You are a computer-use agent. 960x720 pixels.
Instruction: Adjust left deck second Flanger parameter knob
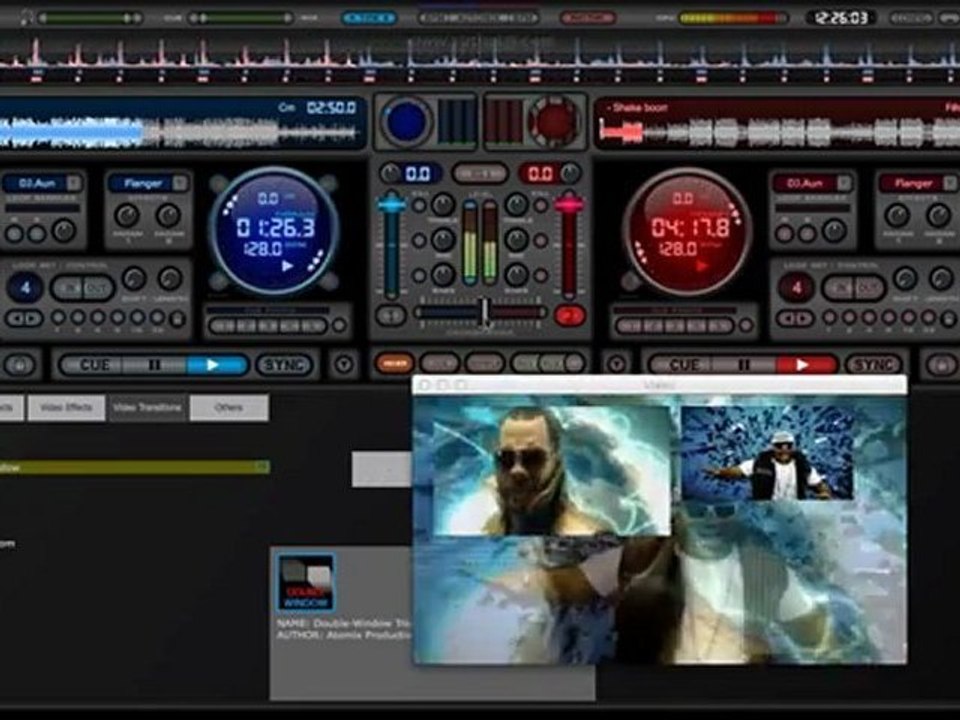(167, 216)
